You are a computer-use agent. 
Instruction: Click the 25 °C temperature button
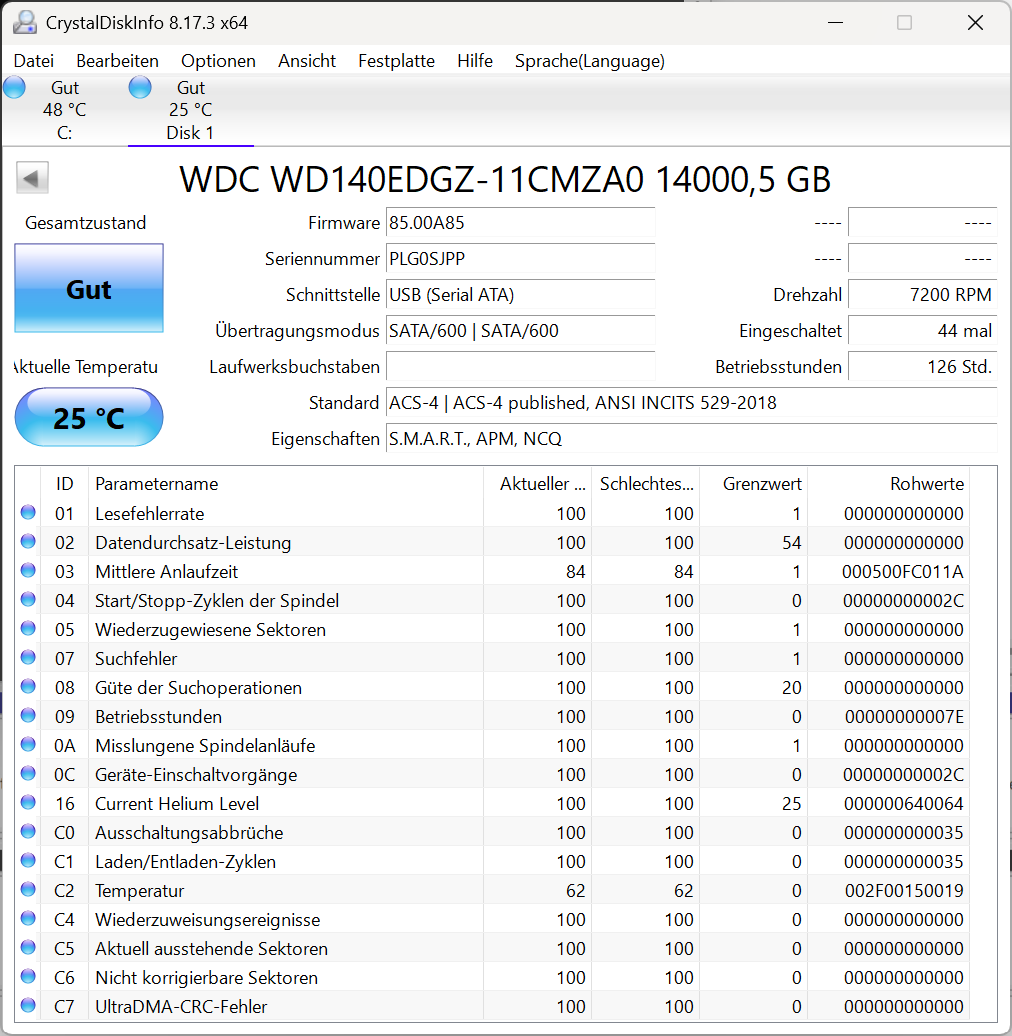pyautogui.click(x=89, y=418)
